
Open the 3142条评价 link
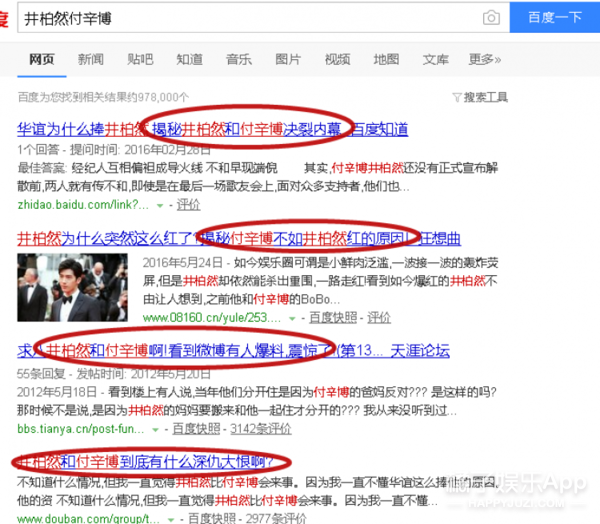tap(261, 429)
